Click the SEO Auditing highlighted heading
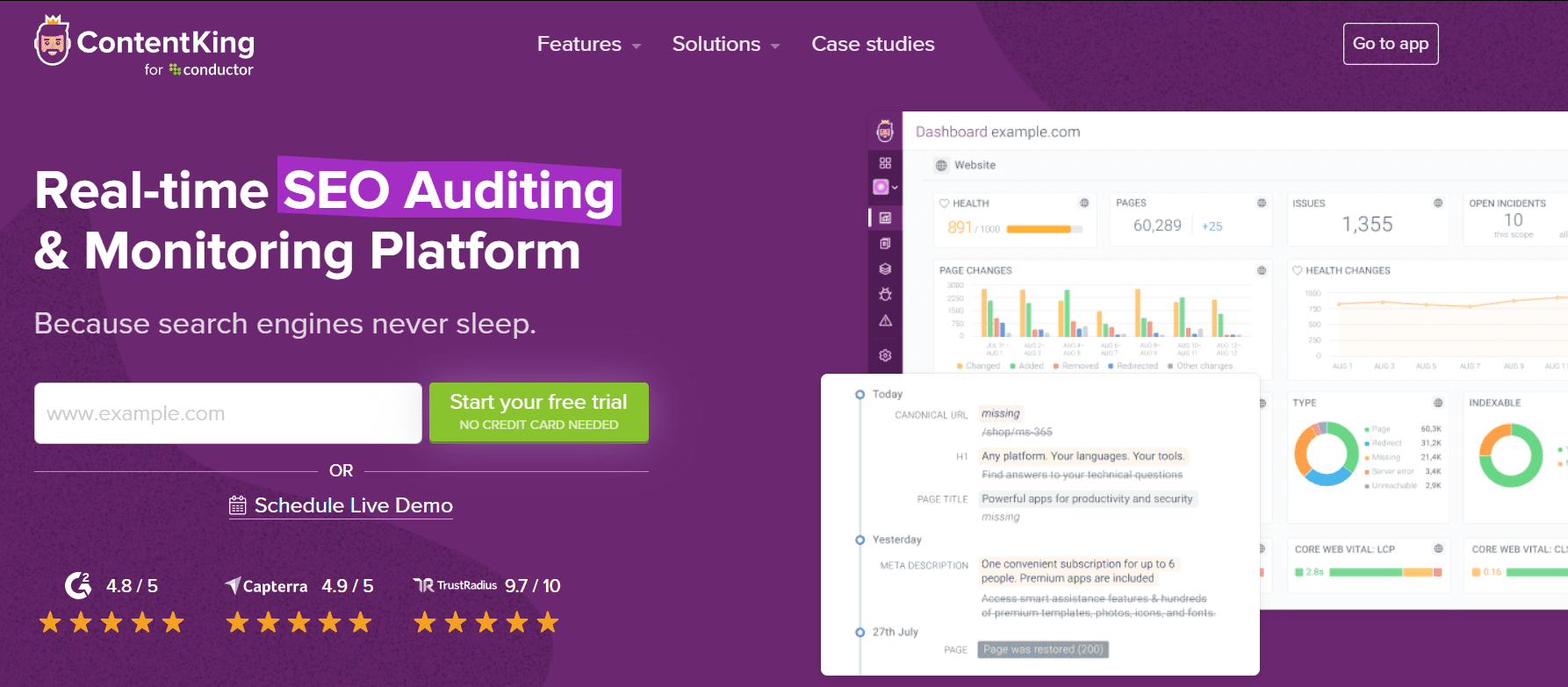This screenshot has height=687, width=1568. [x=449, y=190]
